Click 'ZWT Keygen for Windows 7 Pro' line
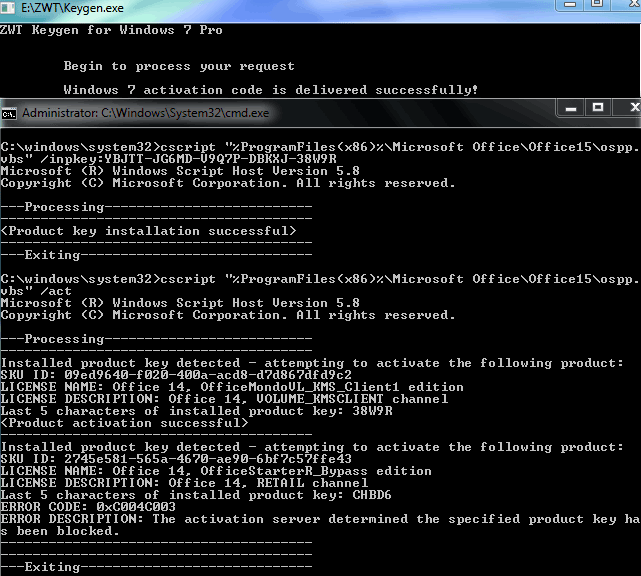The image size is (641, 576). (111, 30)
